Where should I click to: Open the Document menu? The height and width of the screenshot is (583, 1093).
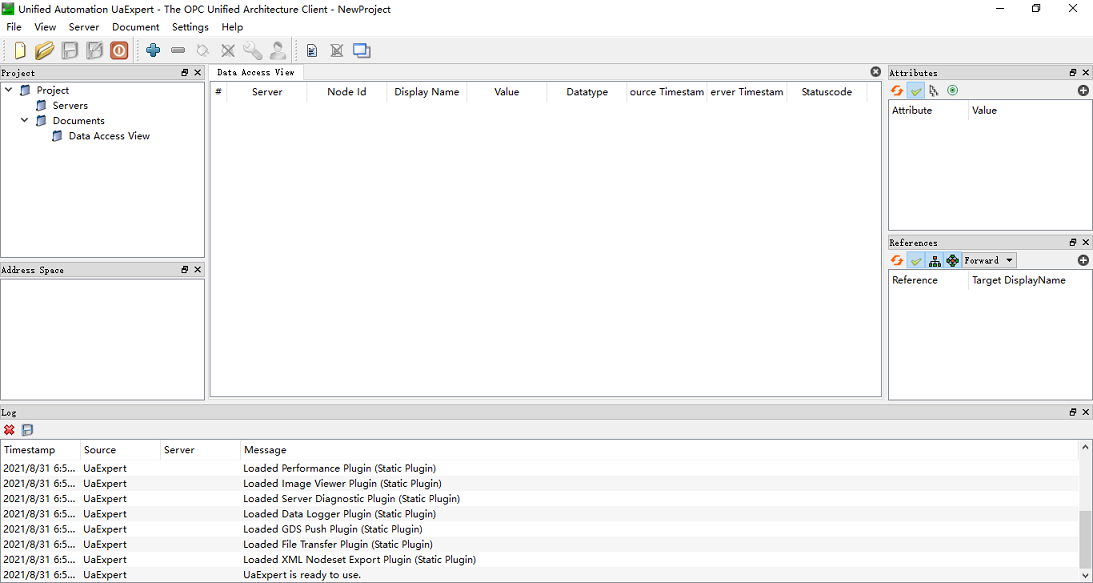click(x=136, y=27)
